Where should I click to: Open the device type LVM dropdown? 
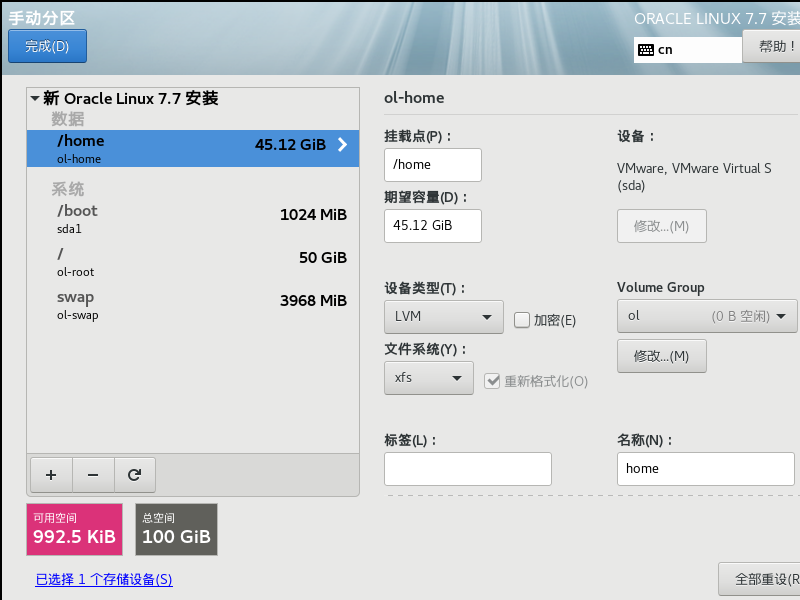tap(443, 317)
